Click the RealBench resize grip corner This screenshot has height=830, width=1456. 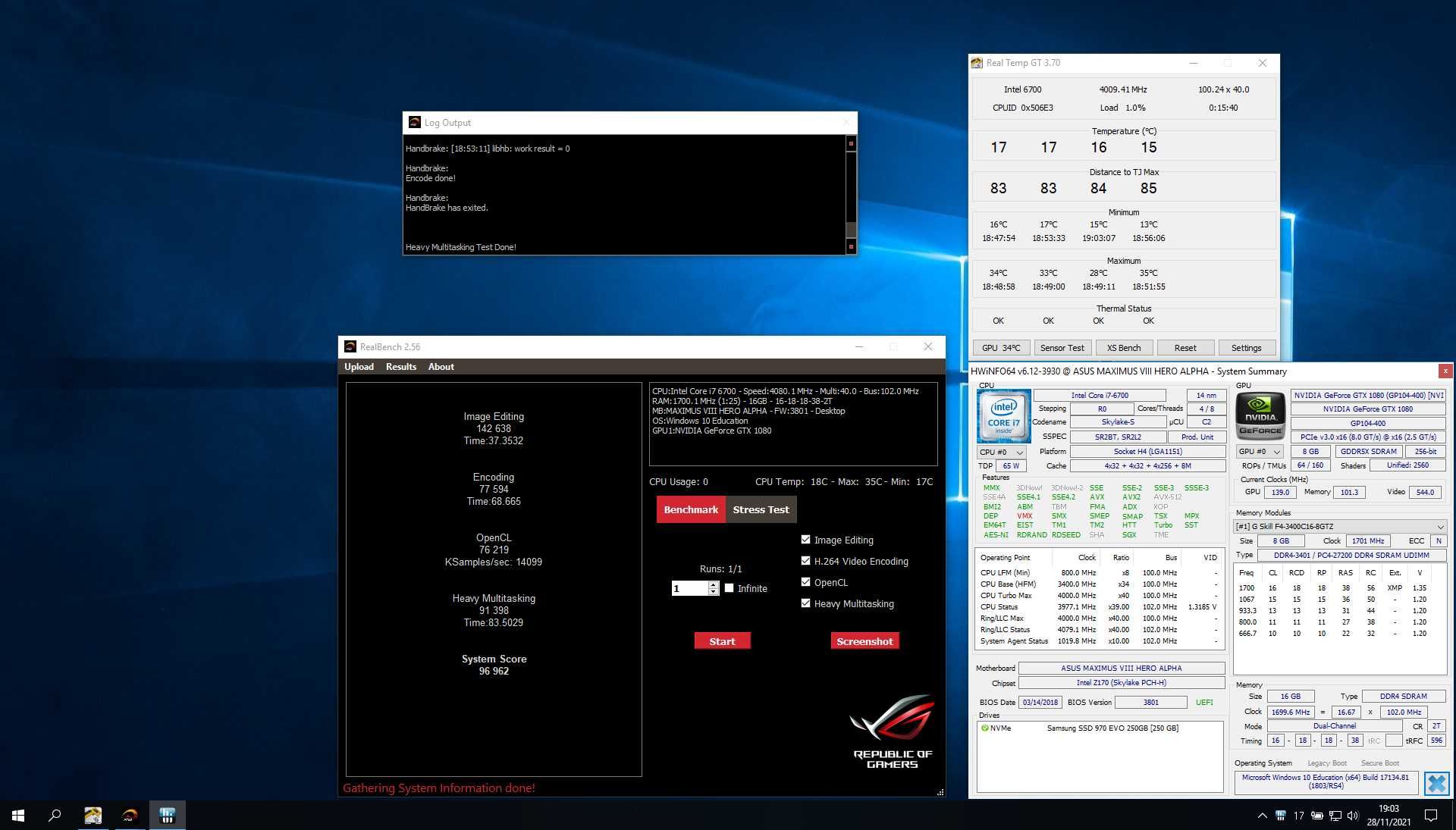coord(940,792)
